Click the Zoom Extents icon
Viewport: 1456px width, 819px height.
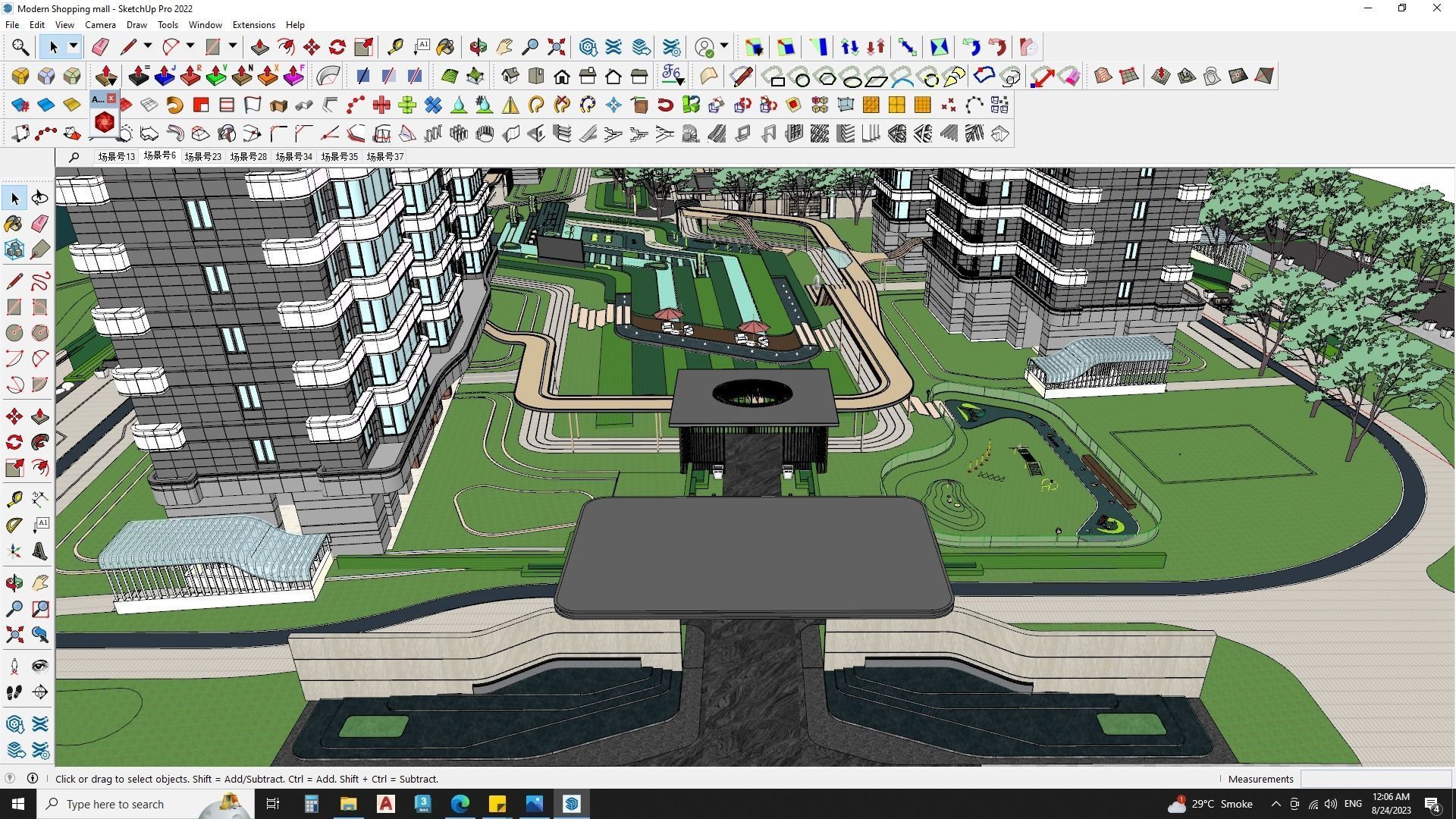[14, 635]
